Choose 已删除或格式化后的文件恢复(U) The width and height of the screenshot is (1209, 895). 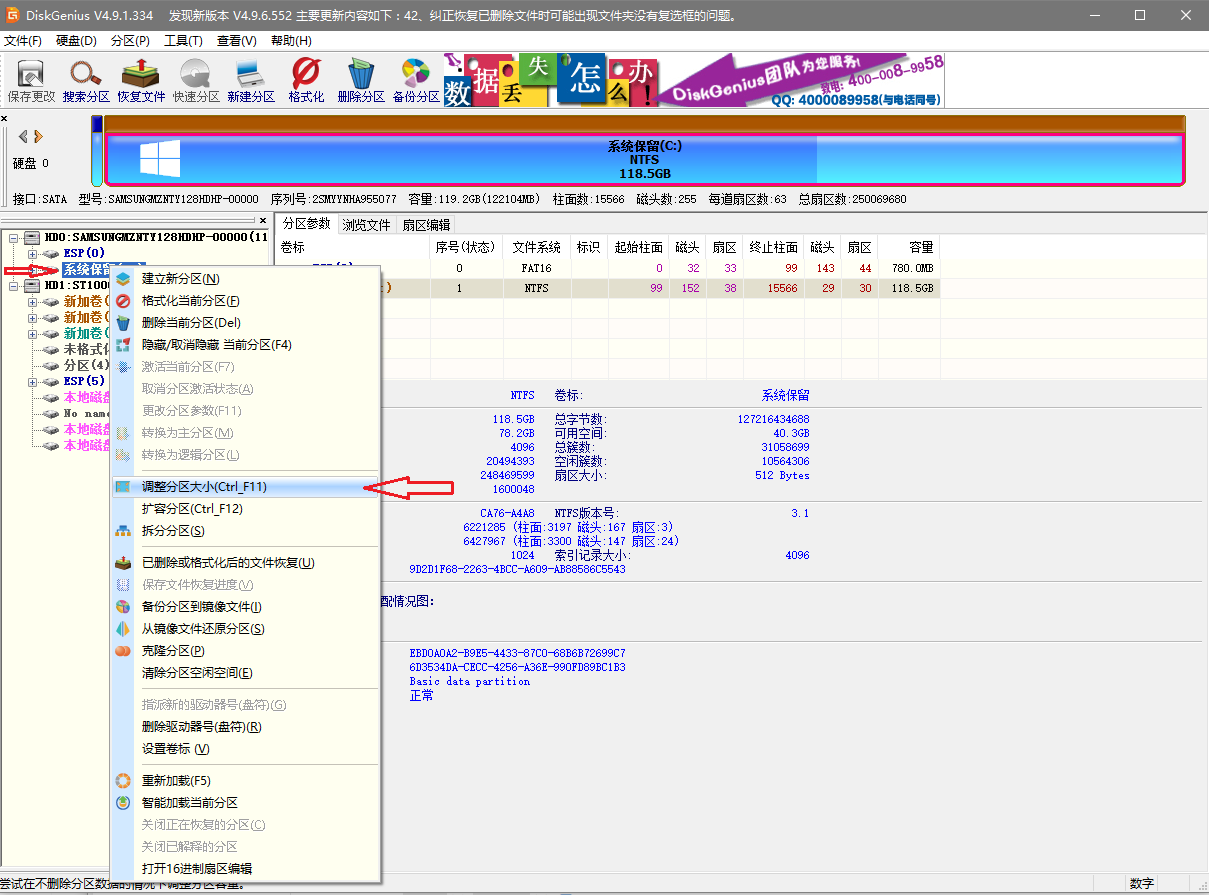coord(246,562)
